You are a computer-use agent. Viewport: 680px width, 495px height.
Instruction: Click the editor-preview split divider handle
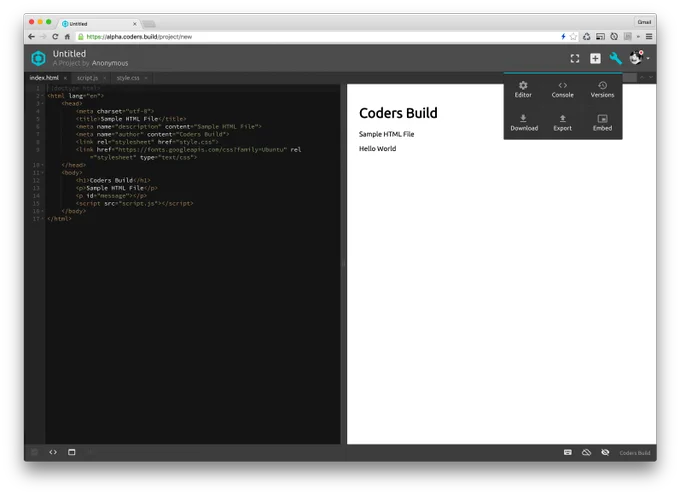pos(343,263)
